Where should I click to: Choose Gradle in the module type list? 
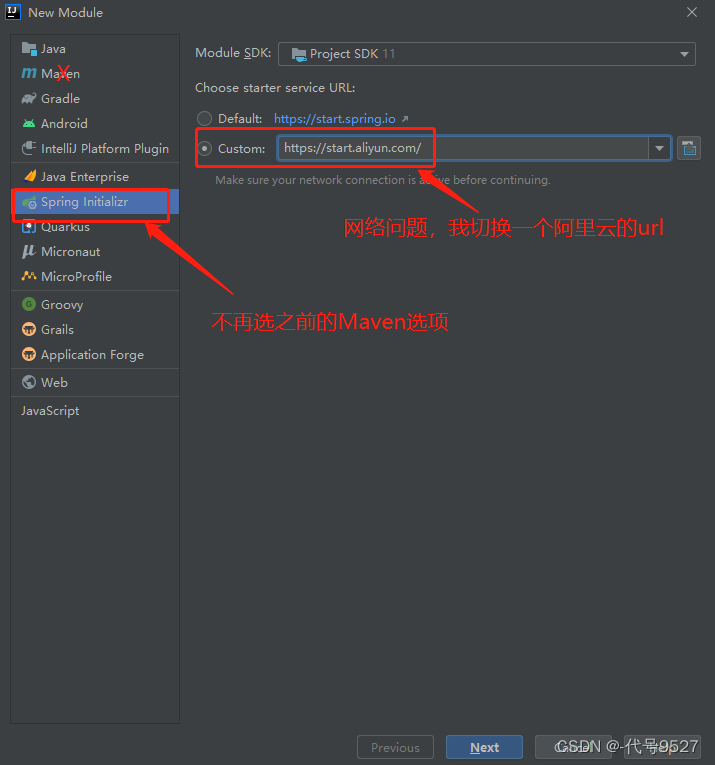pyautogui.click(x=95, y=99)
